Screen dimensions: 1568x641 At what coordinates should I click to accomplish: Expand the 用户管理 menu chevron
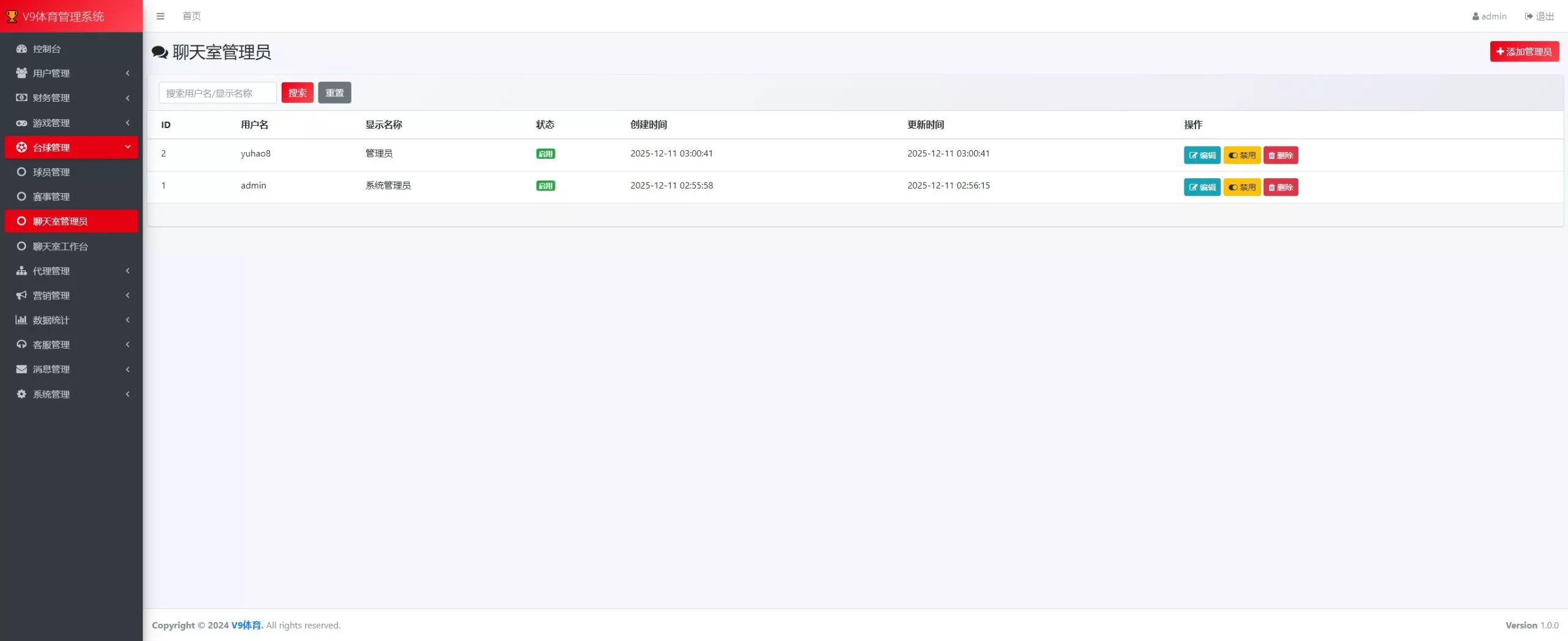click(127, 73)
